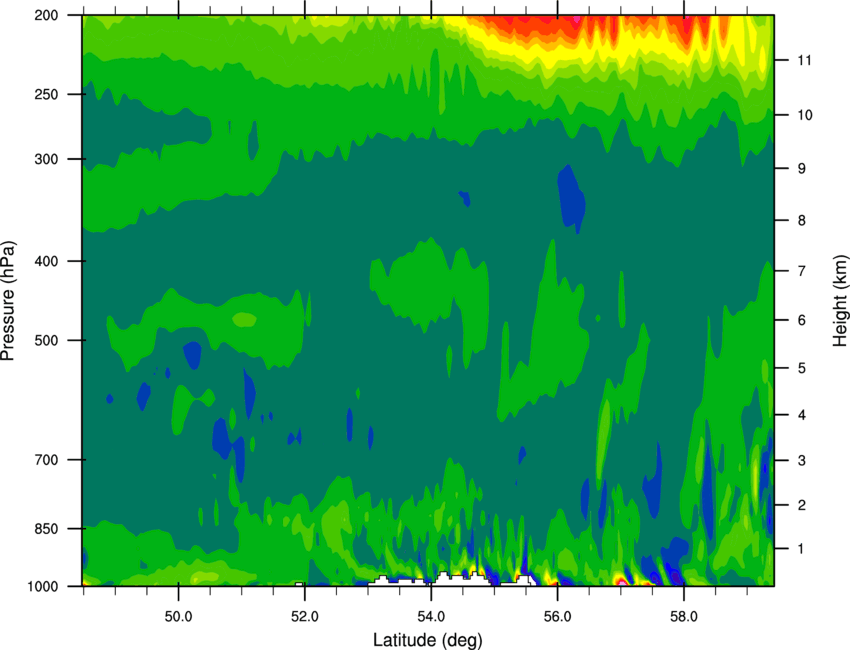This screenshot has height=650, width=850.
Task: Select the 250 hPa tick label
Action: (x=51, y=95)
